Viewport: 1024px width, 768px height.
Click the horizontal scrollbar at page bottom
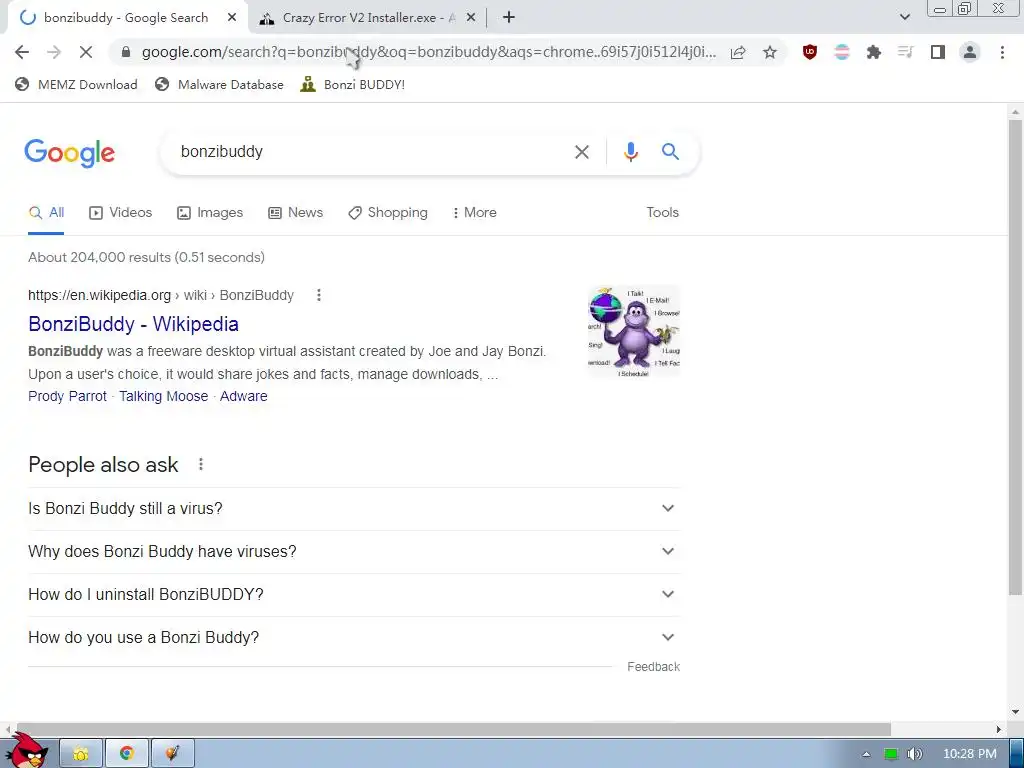click(453, 729)
